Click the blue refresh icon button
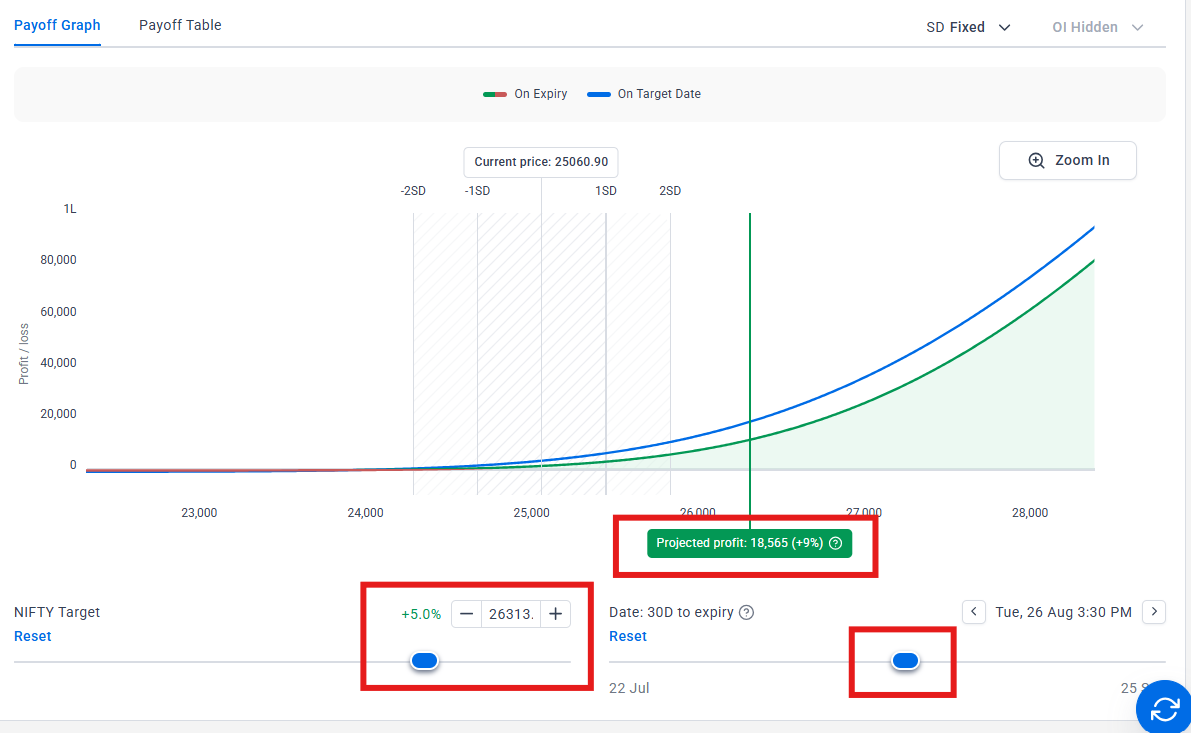Viewport: 1191px width, 733px height. click(1165, 708)
